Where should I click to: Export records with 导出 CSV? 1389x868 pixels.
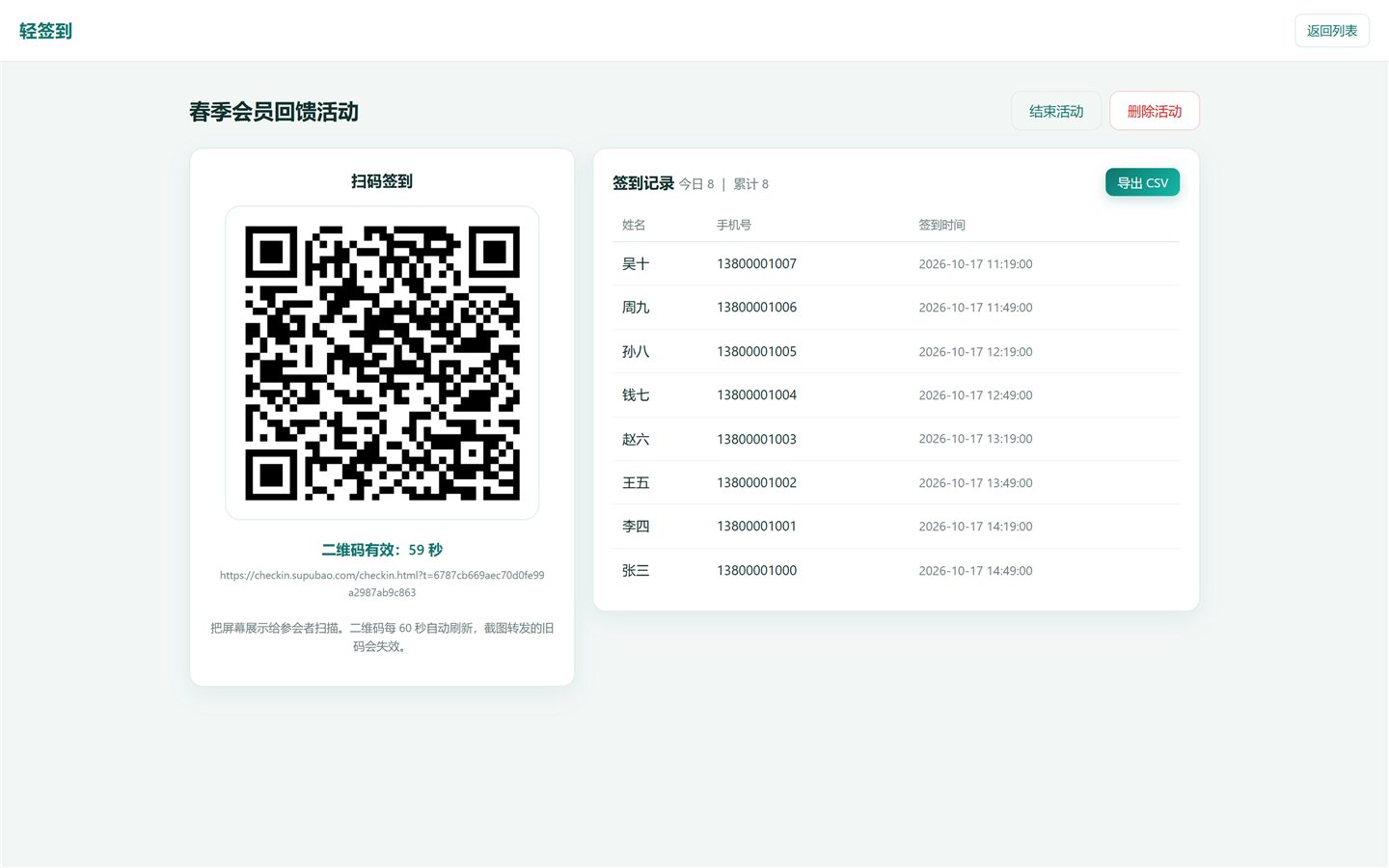coord(1142,182)
